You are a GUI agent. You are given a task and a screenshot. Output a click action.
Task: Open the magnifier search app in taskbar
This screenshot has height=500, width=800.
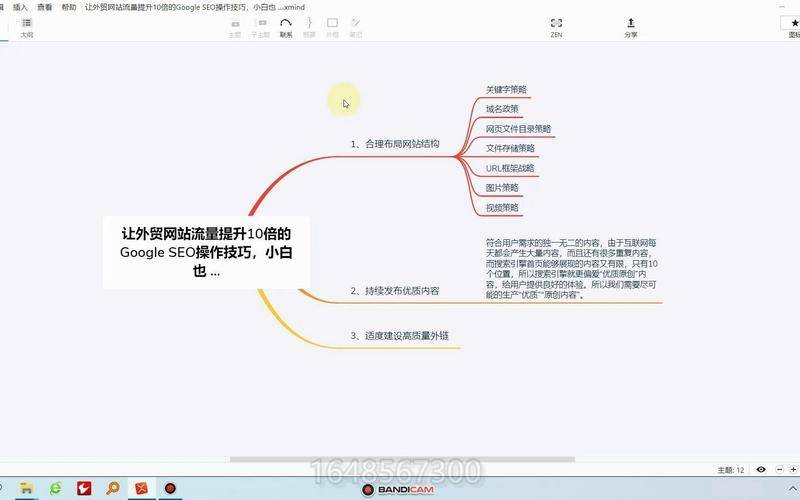(x=113, y=488)
